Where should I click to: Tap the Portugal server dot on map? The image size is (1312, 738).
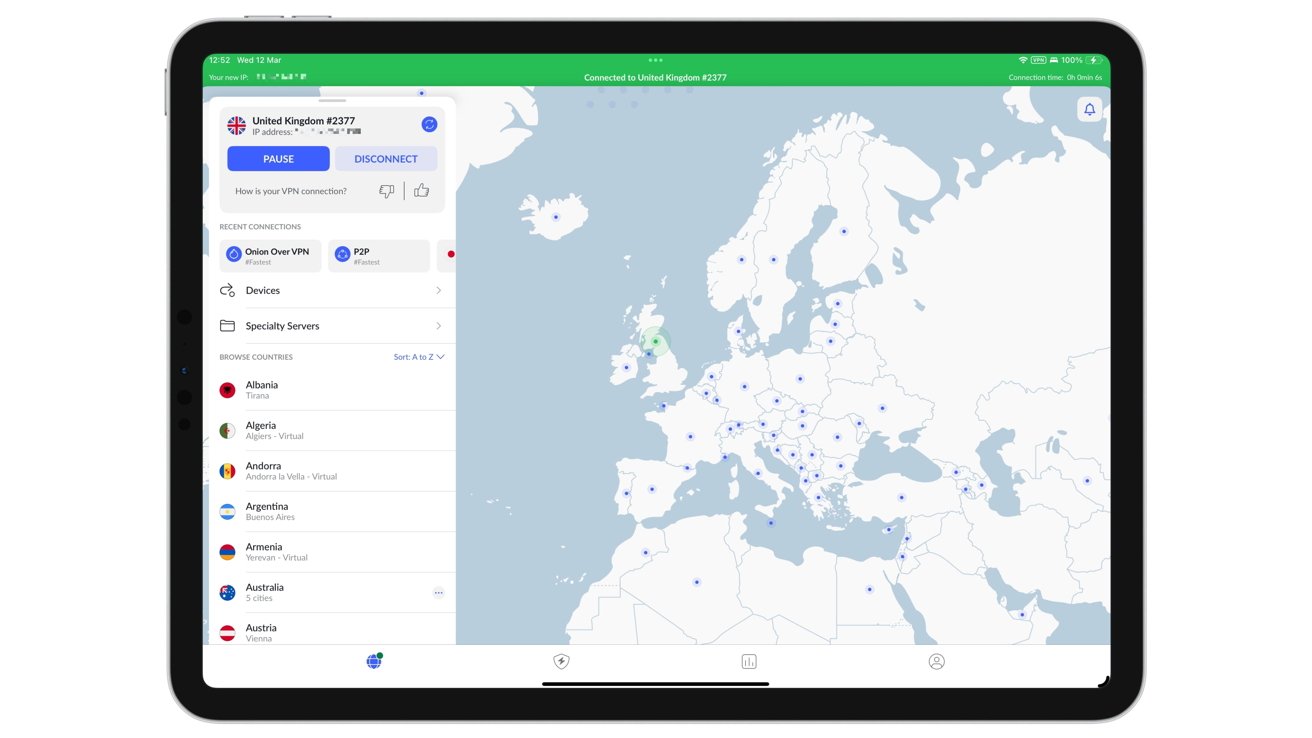627,493
